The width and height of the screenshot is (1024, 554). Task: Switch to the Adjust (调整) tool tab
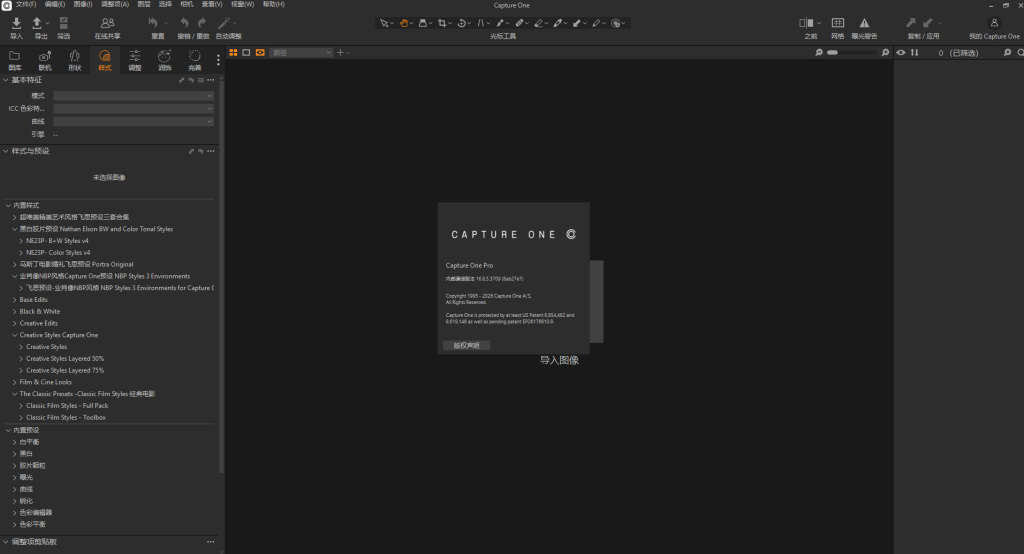click(x=135, y=59)
